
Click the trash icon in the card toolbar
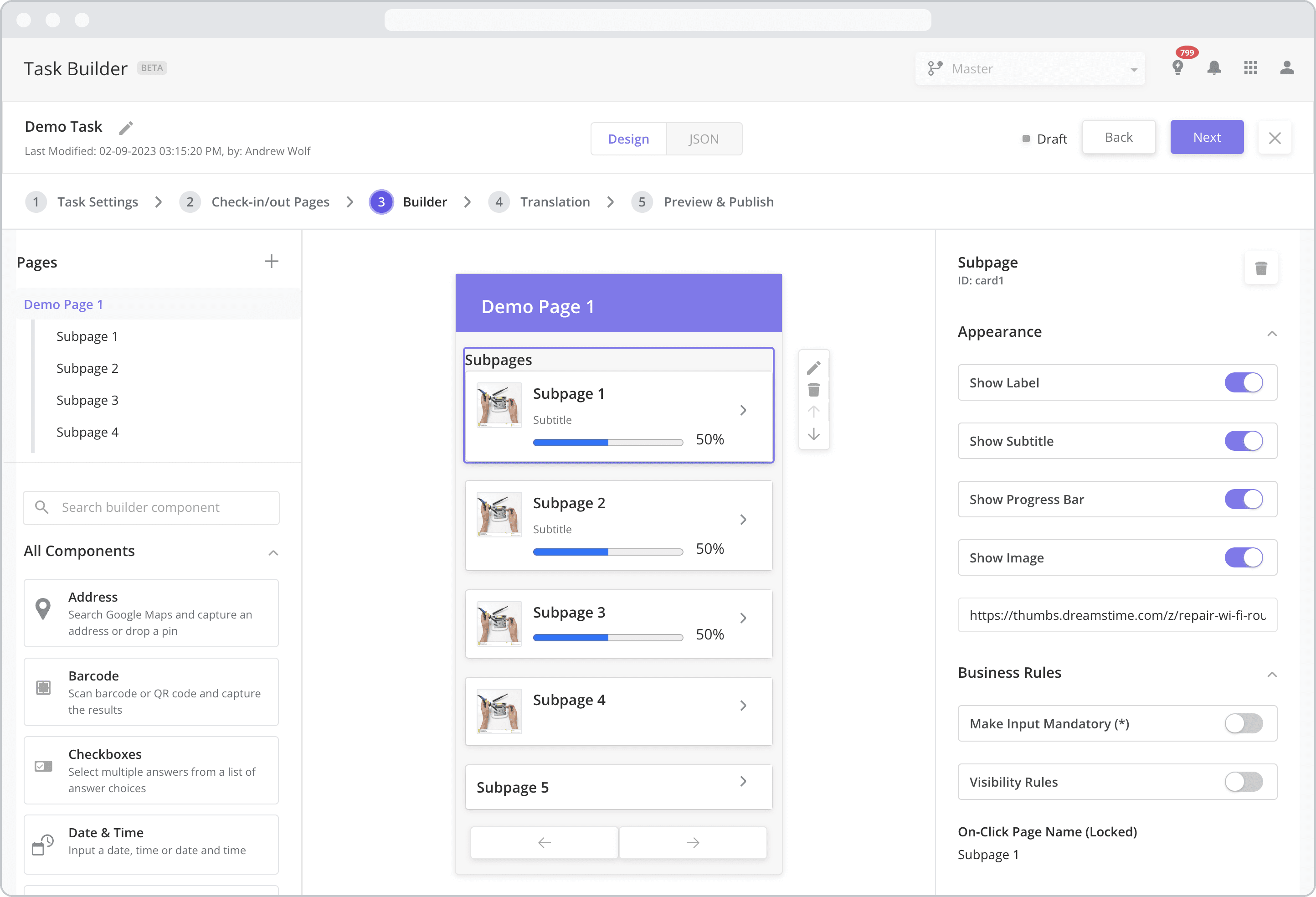coord(814,390)
